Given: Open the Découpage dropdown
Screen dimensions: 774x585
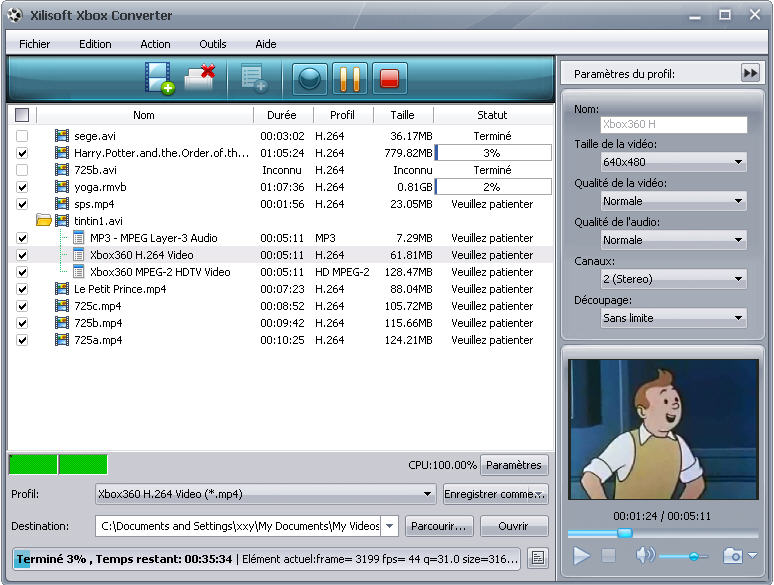Looking at the screenshot, I should (673, 318).
